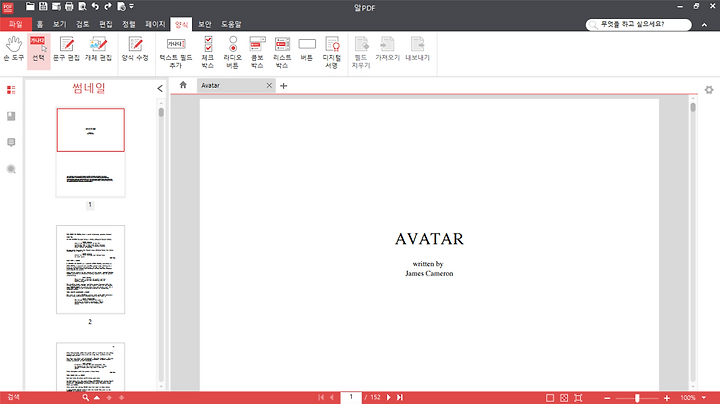Open the 도움말 (Help) tab
The width and height of the screenshot is (720, 404).
(231, 24)
